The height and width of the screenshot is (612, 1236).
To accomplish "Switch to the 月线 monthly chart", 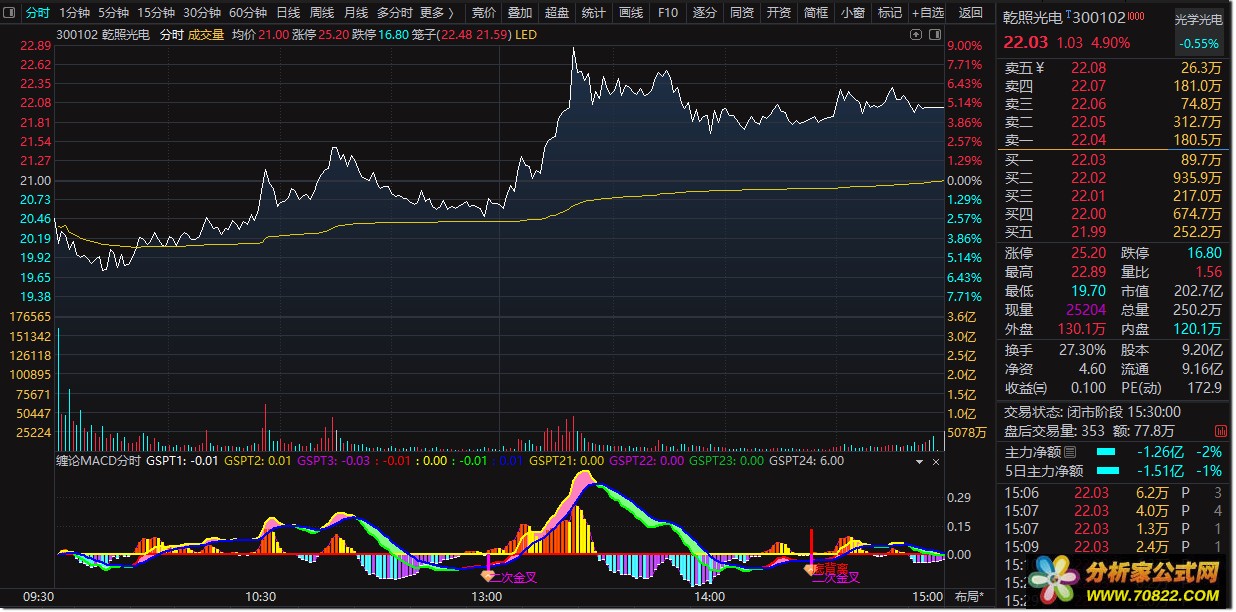I will (x=355, y=13).
